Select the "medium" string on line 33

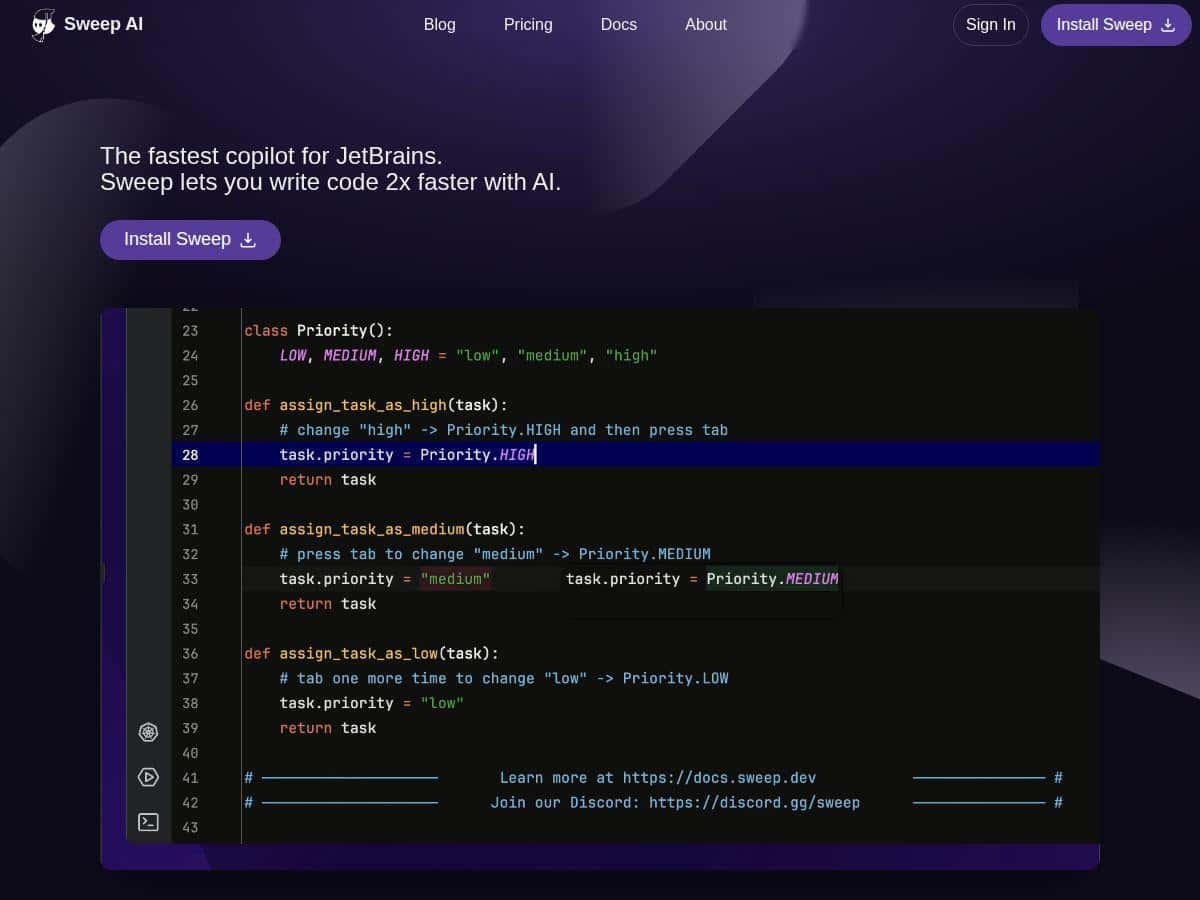pyautogui.click(x=455, y=578)
